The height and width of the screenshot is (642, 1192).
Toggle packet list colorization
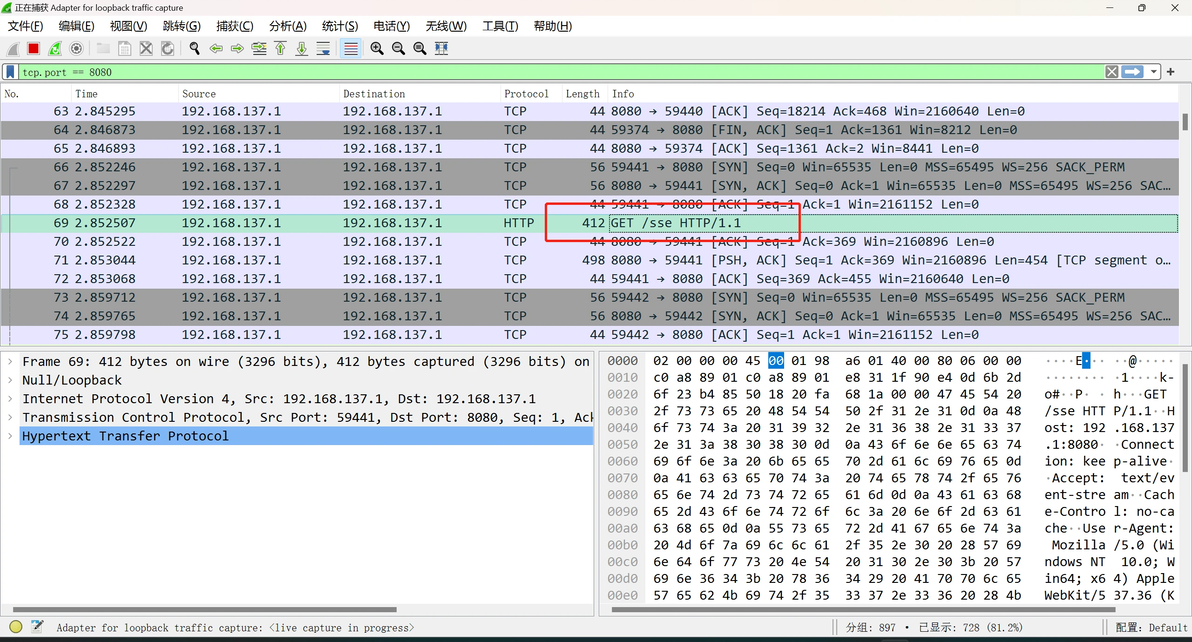(x=350, y=49)
